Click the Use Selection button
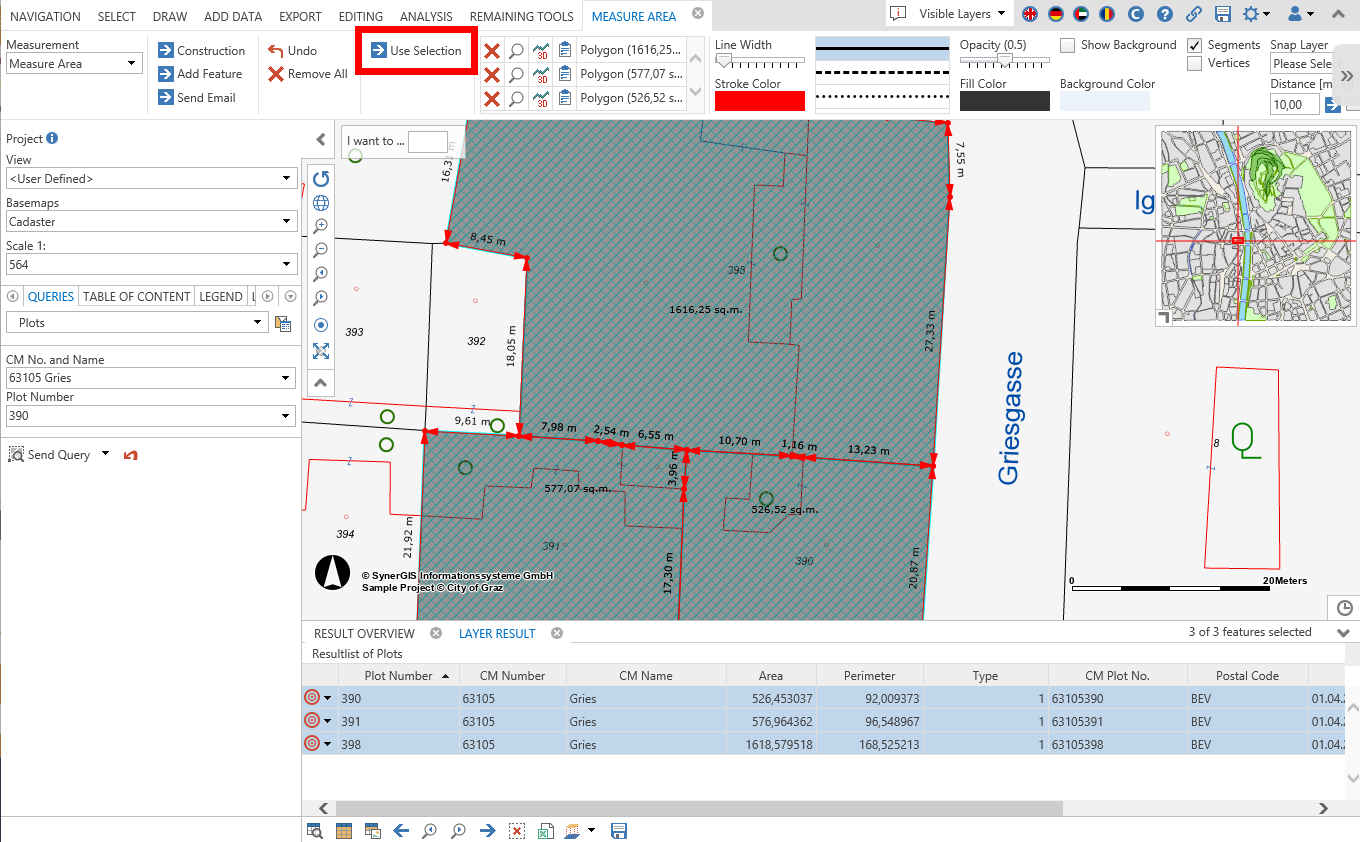The image size is (1360, 842). 416,50
